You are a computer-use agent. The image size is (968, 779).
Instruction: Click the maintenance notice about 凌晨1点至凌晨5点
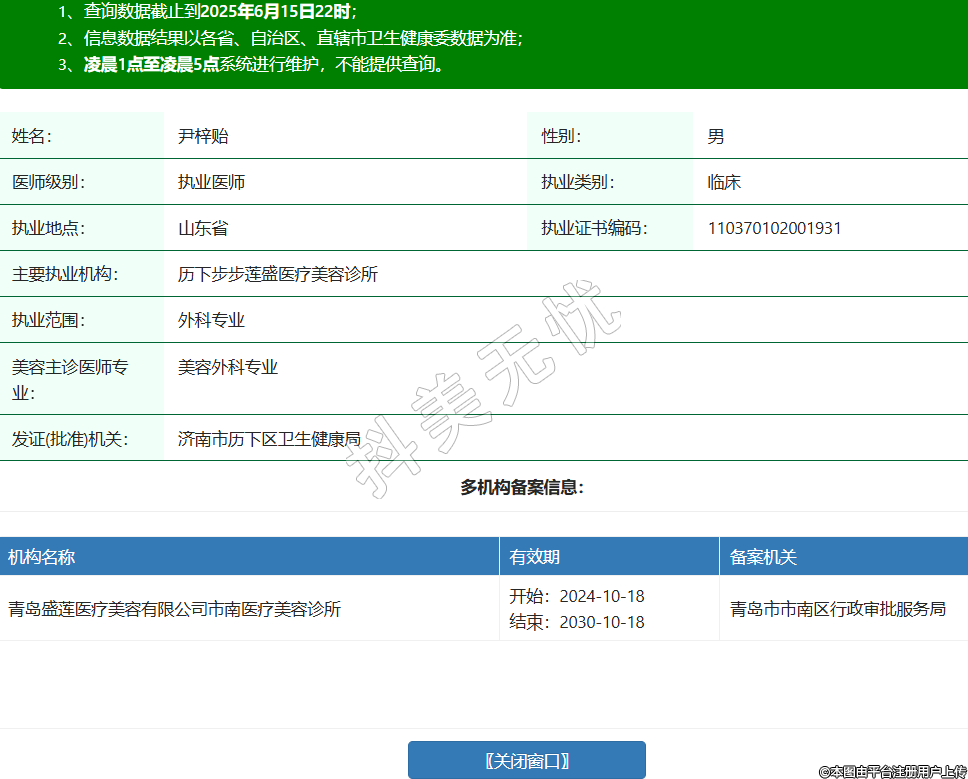250,65
